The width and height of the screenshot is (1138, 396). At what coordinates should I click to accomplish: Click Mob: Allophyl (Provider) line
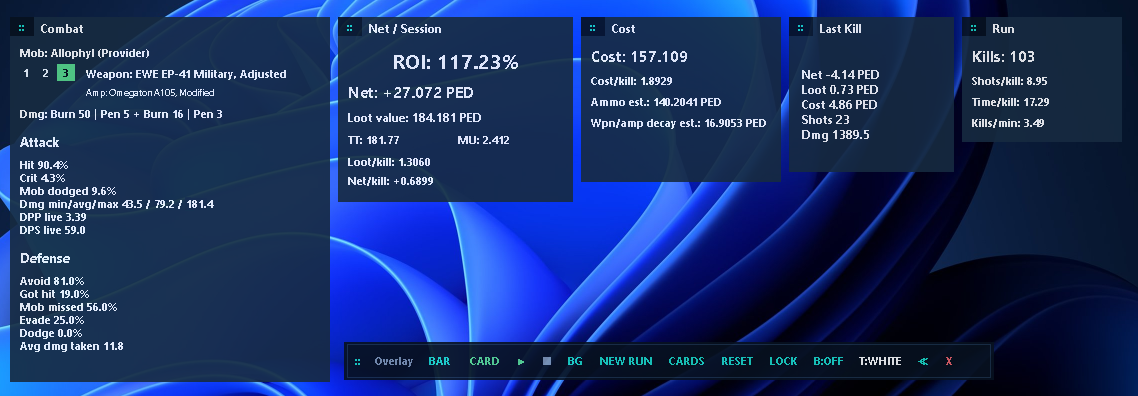[84, 53]
